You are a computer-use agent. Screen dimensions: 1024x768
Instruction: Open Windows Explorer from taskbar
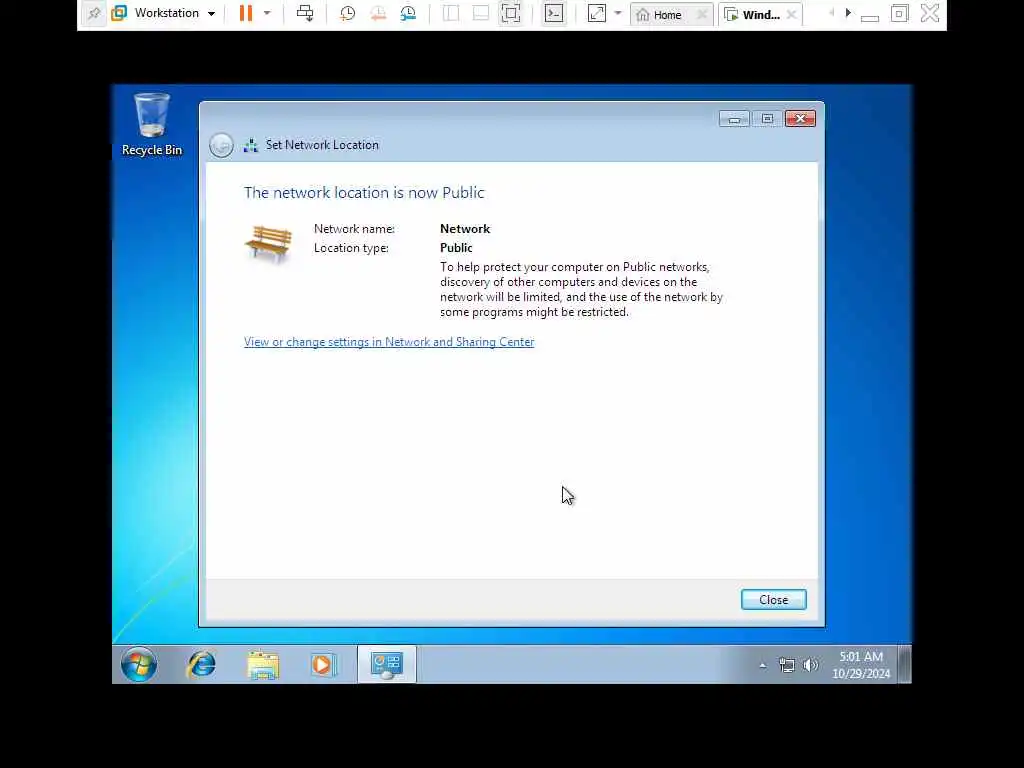click(263, 664)
